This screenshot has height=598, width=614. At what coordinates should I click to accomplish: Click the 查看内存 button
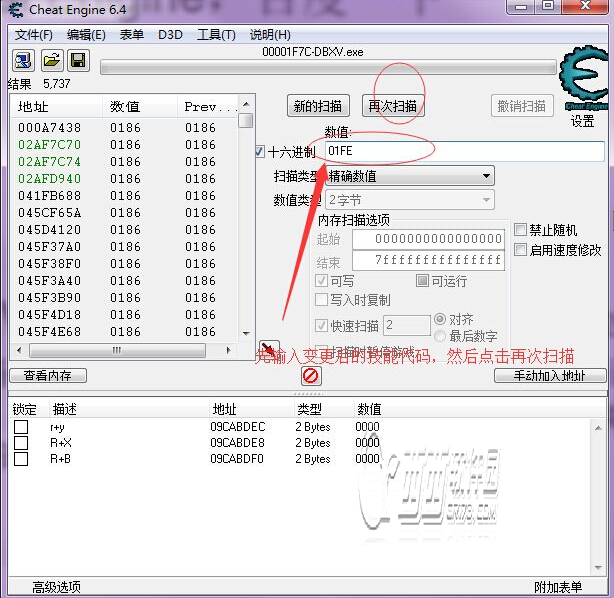click(x=48, y=376)
